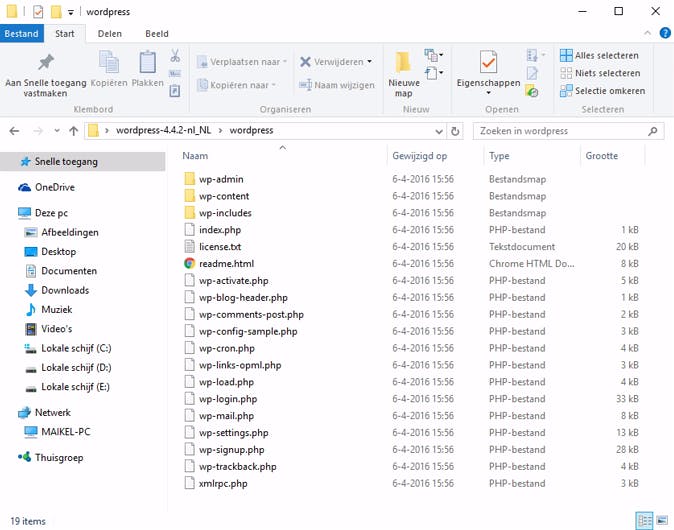Click the Chrome icon of readme.html
Image resolution: width=674 pixels, height=530 pixels.
click(189, 263)
